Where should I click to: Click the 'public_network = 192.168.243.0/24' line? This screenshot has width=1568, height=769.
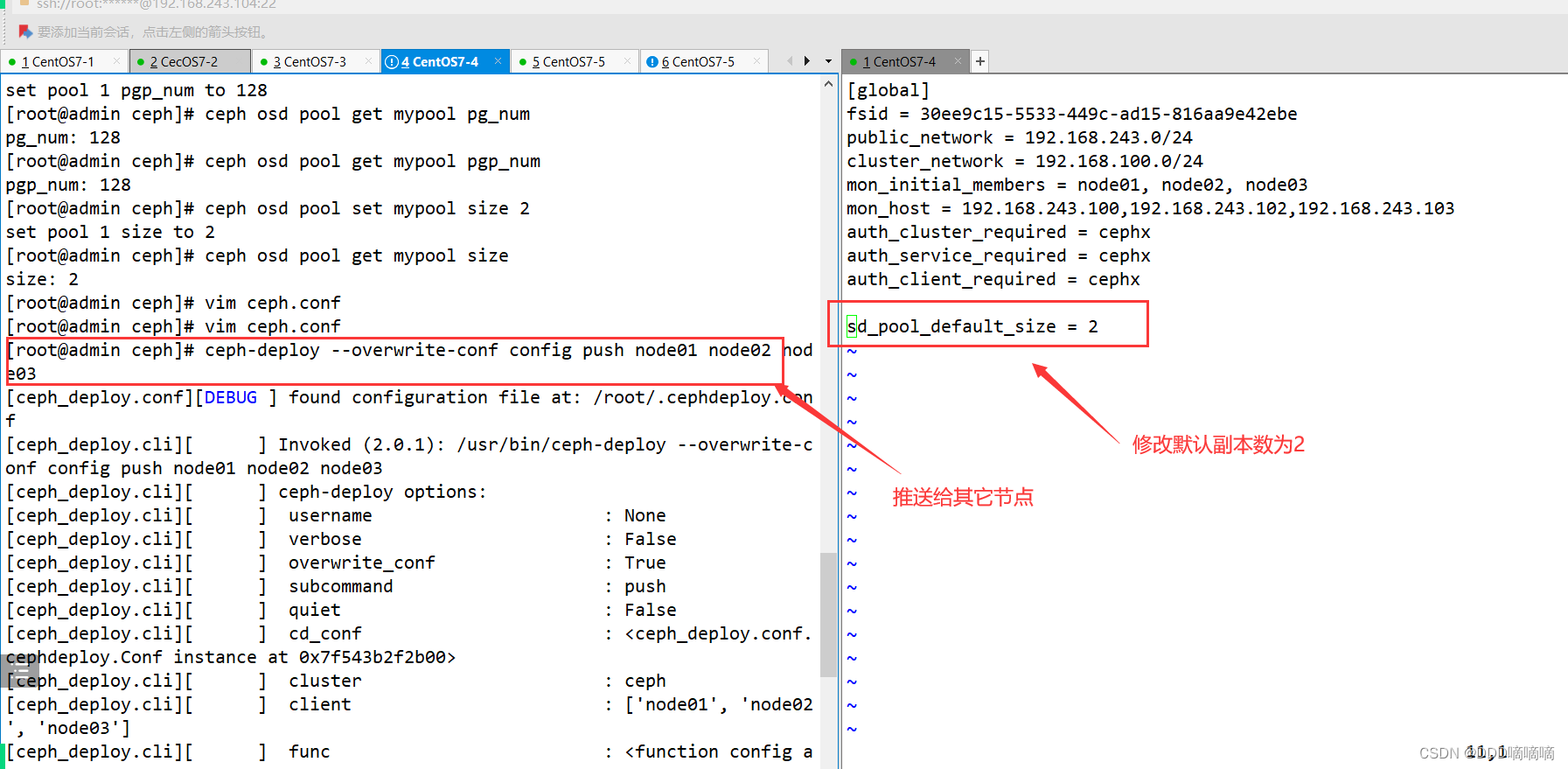tap(1019, 137)
